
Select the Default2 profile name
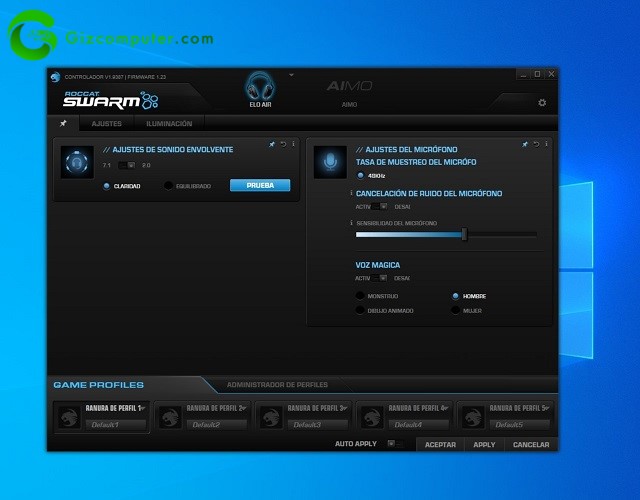[217, 424]
